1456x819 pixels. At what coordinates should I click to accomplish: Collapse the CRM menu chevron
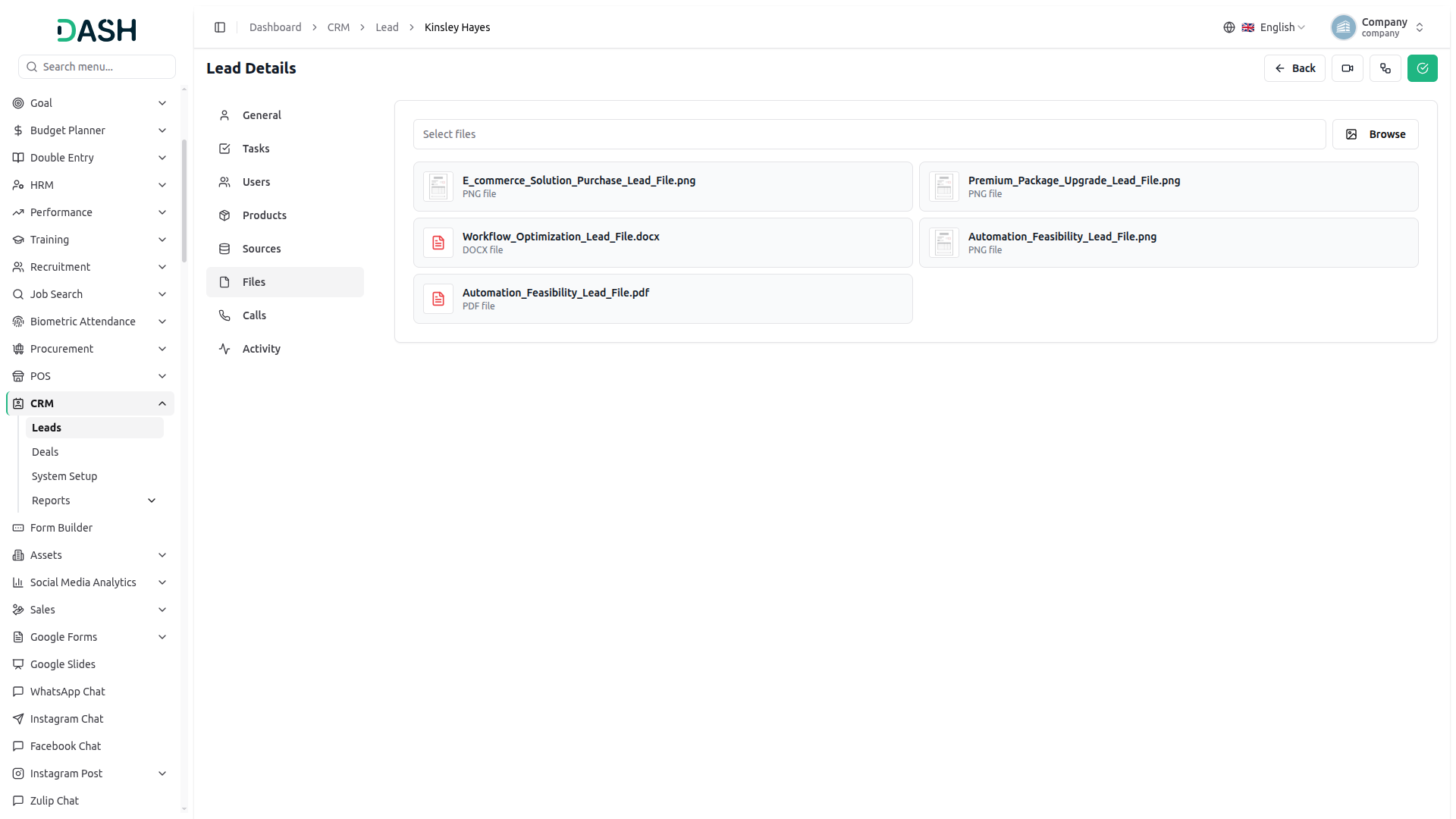coord(162,403)
